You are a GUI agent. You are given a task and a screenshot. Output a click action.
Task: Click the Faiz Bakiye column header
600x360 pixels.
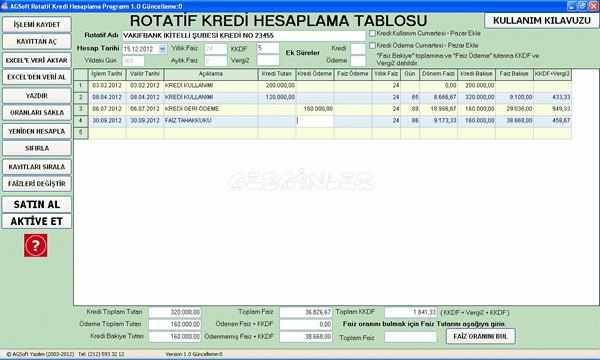click(514, 74)
